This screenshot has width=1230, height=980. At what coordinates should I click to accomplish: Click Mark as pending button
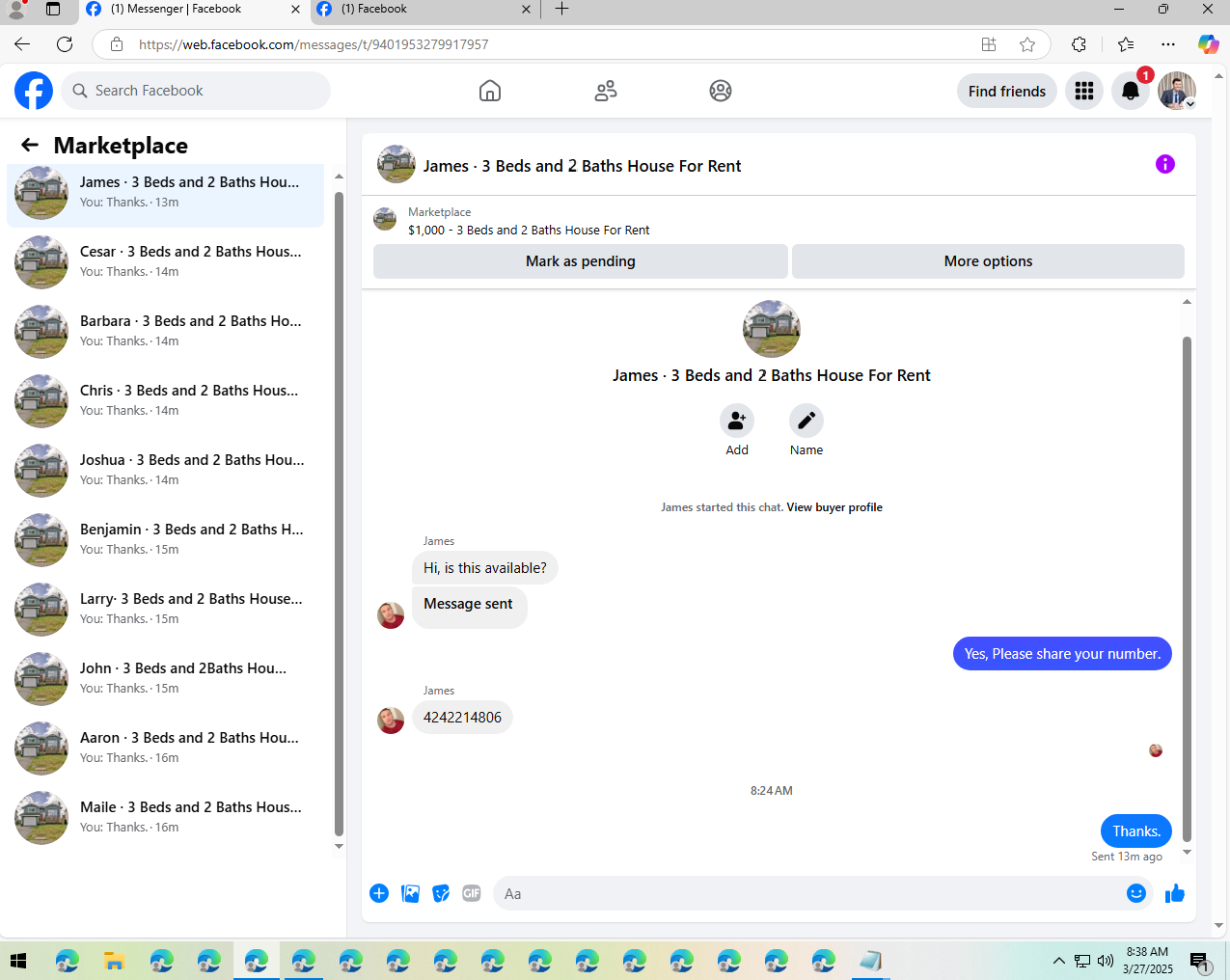coord(581,261)
